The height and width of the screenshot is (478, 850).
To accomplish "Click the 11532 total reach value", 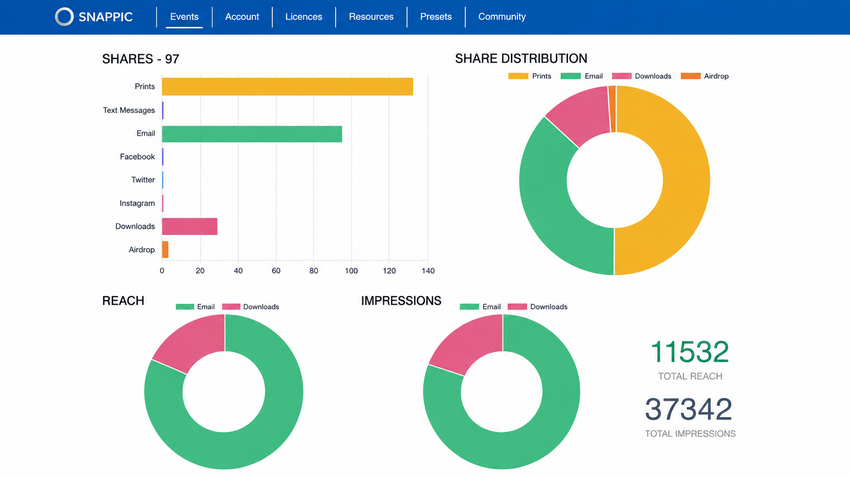I will (x=690, y=352).
